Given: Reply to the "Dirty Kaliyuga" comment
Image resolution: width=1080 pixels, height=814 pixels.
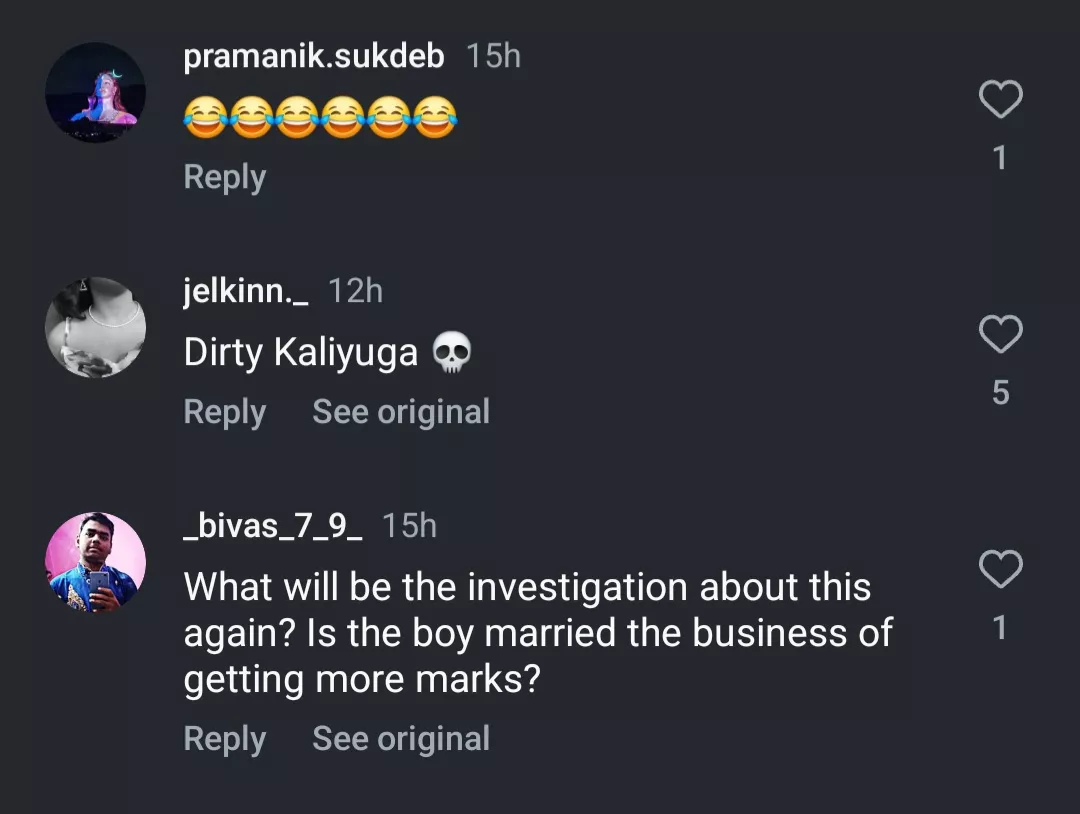Looking at the screenshot, I should coord(225,412).
